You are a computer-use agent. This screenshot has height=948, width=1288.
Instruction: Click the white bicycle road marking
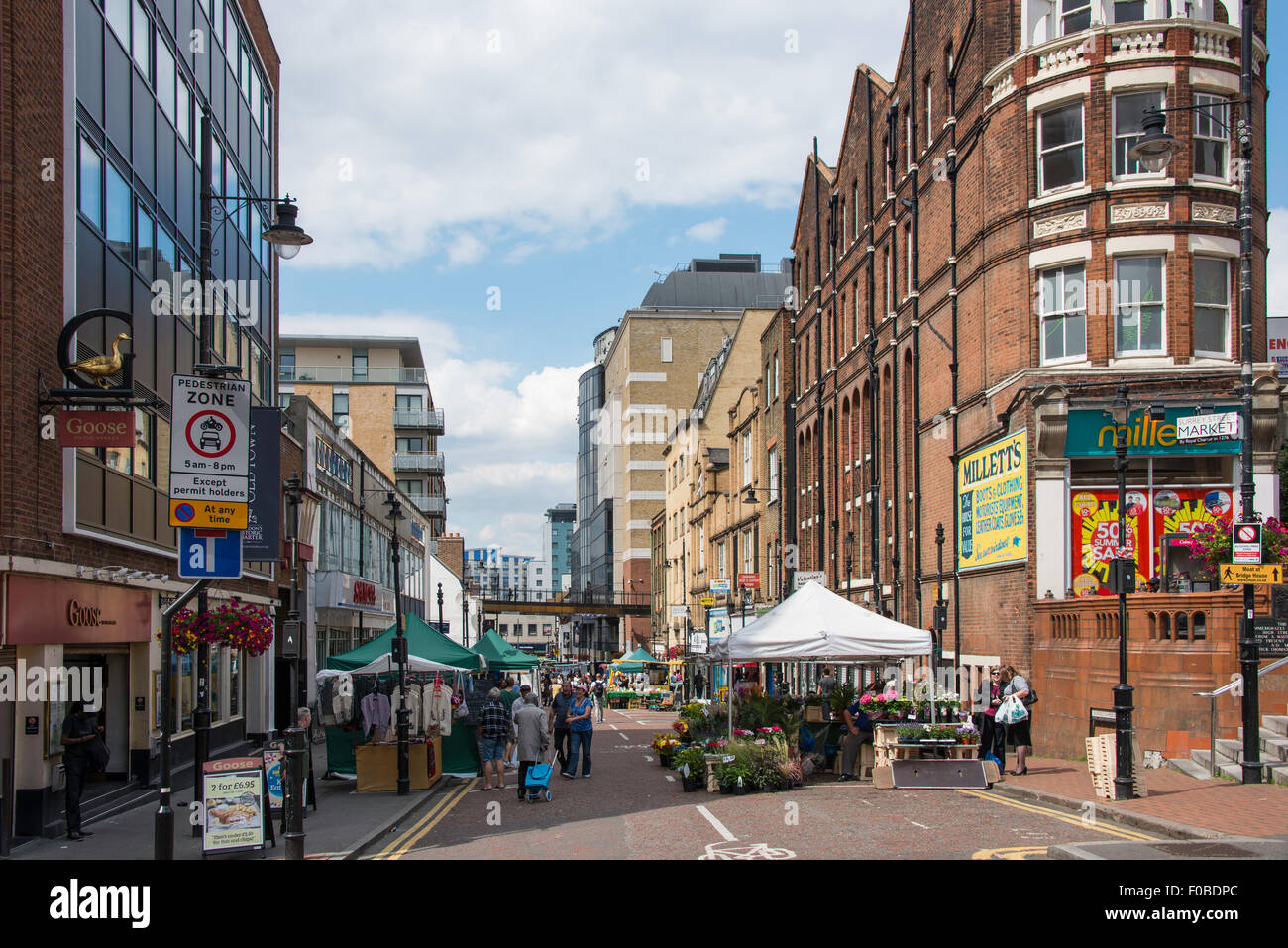[747, 850]
